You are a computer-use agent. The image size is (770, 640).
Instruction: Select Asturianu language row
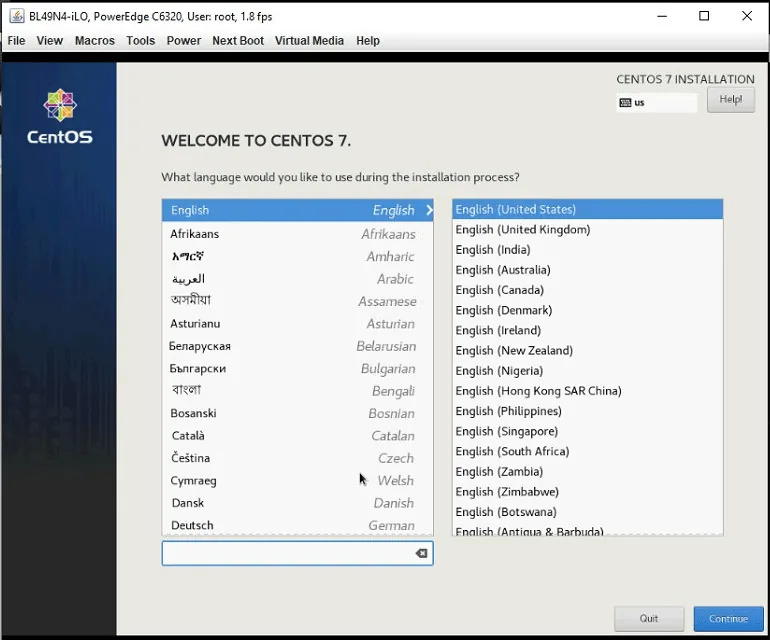(x=298, y=324)
